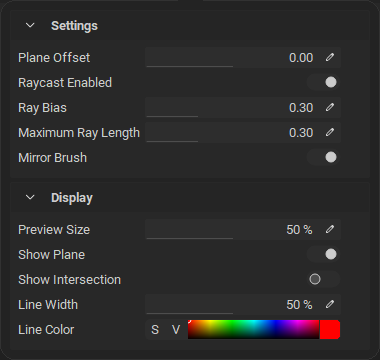Collapse the Display section chevron
The image size is (380, 360).
click(x=30, y=197)
